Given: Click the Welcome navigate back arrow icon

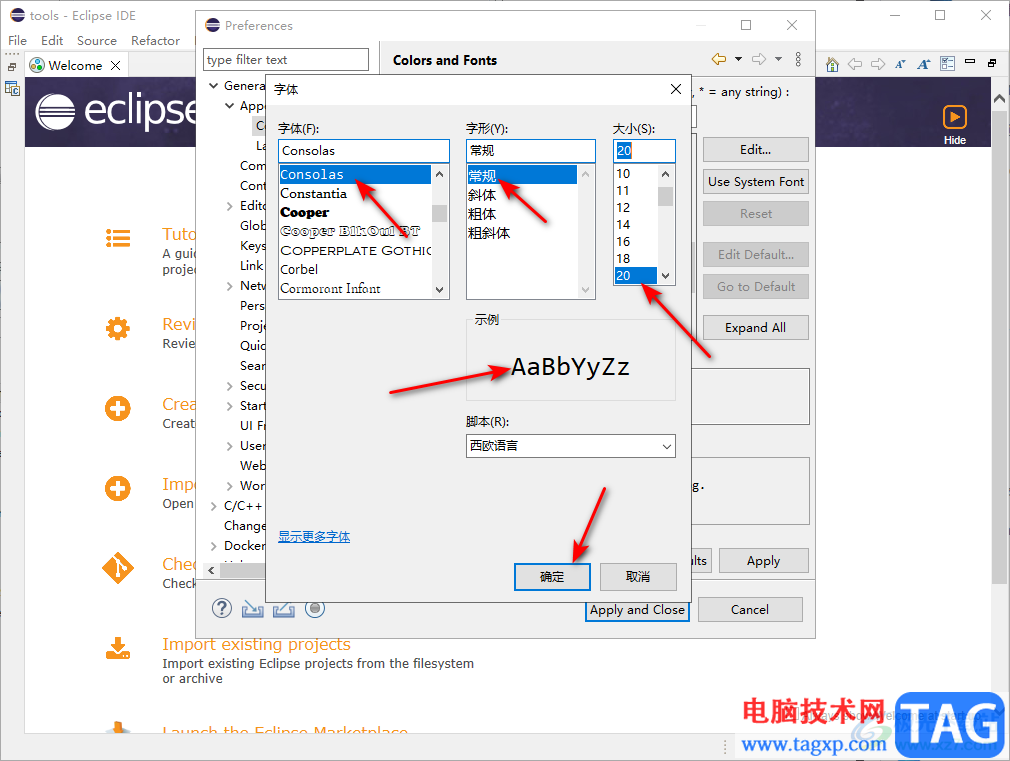Looking at the screenshot, I should pyautogui.click(x=855, y=64).
